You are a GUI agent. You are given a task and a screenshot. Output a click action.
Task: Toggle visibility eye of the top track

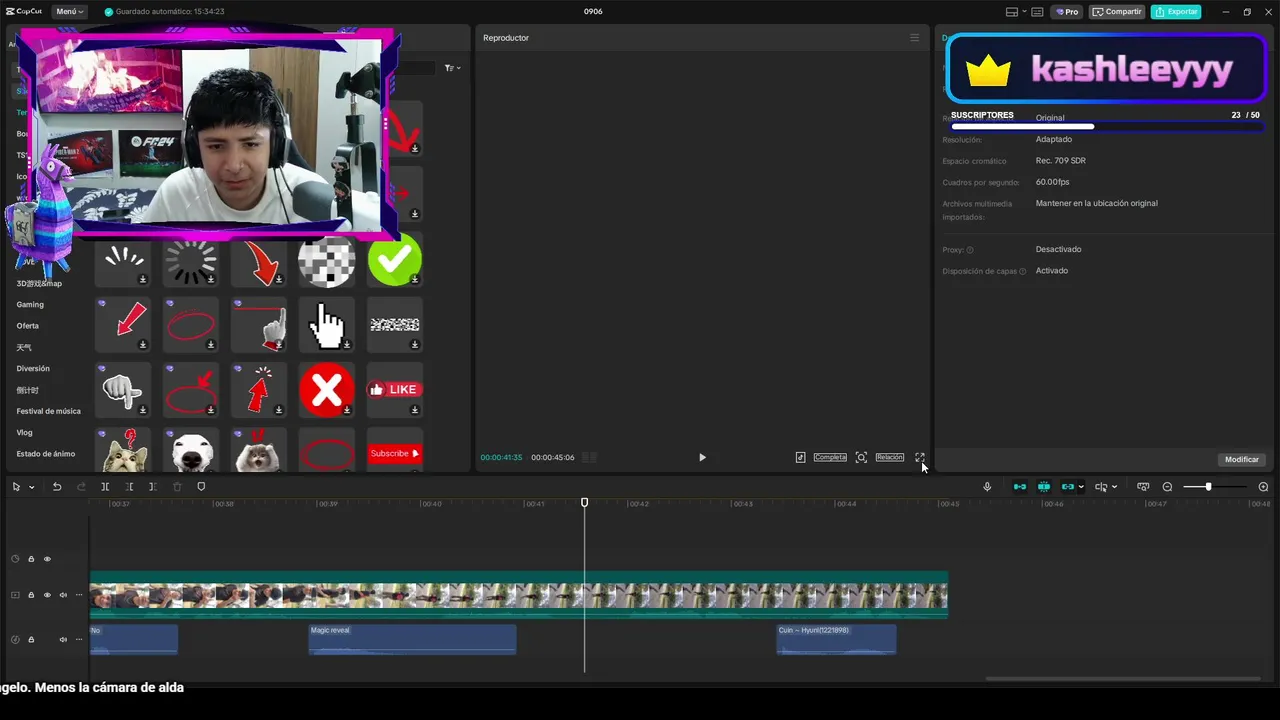(47, 559)
